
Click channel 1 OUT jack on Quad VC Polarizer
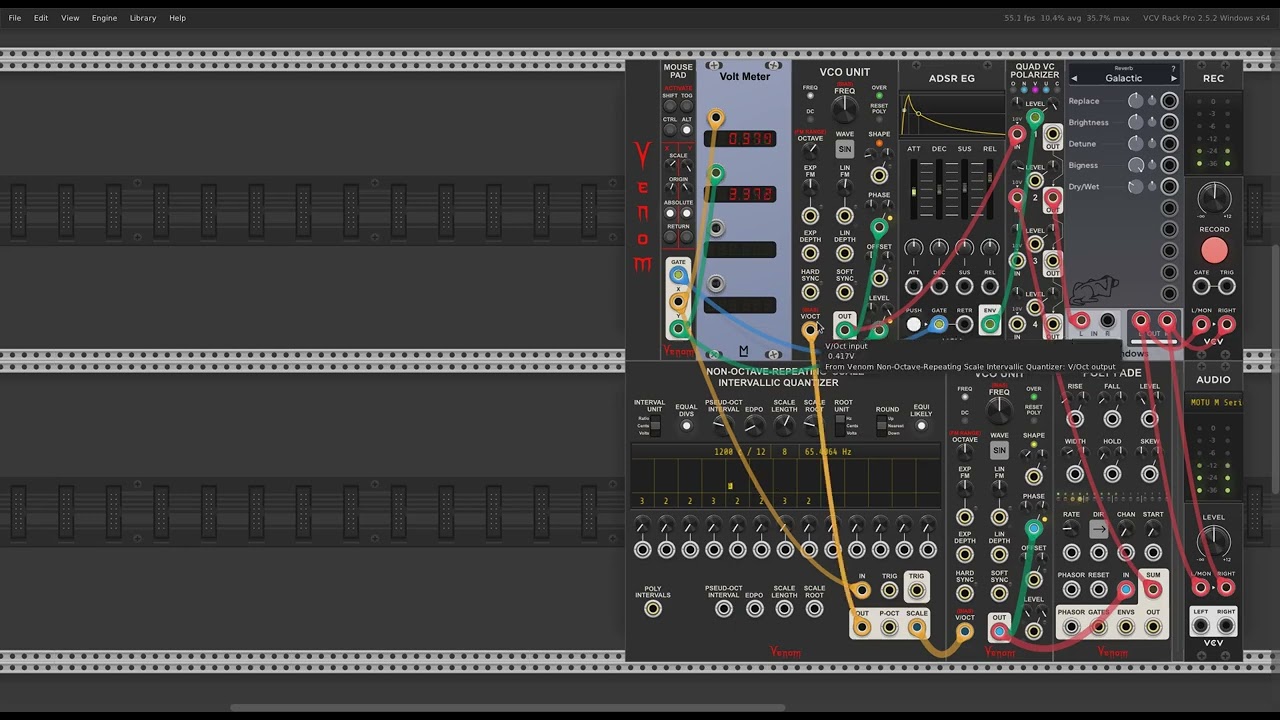1052,134
